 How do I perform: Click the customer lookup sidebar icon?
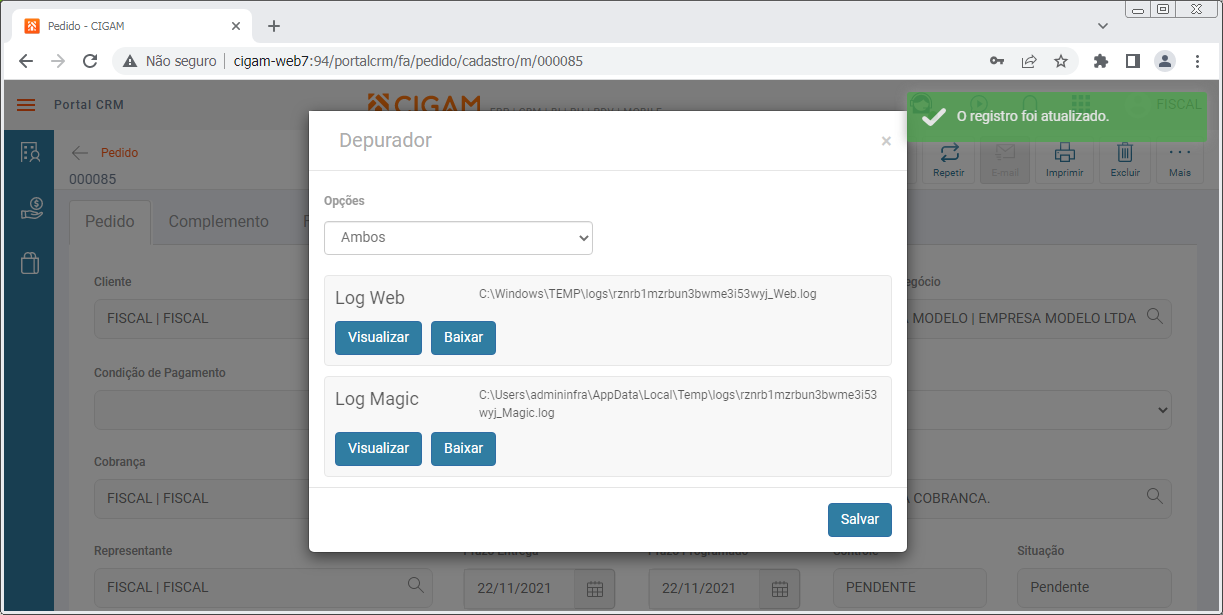[30, 153]
